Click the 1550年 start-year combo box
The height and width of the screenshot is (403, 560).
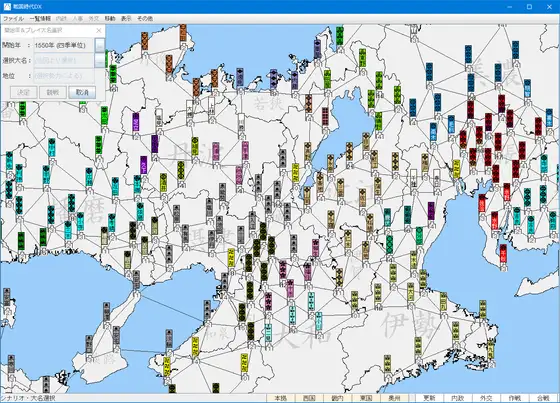64,45
